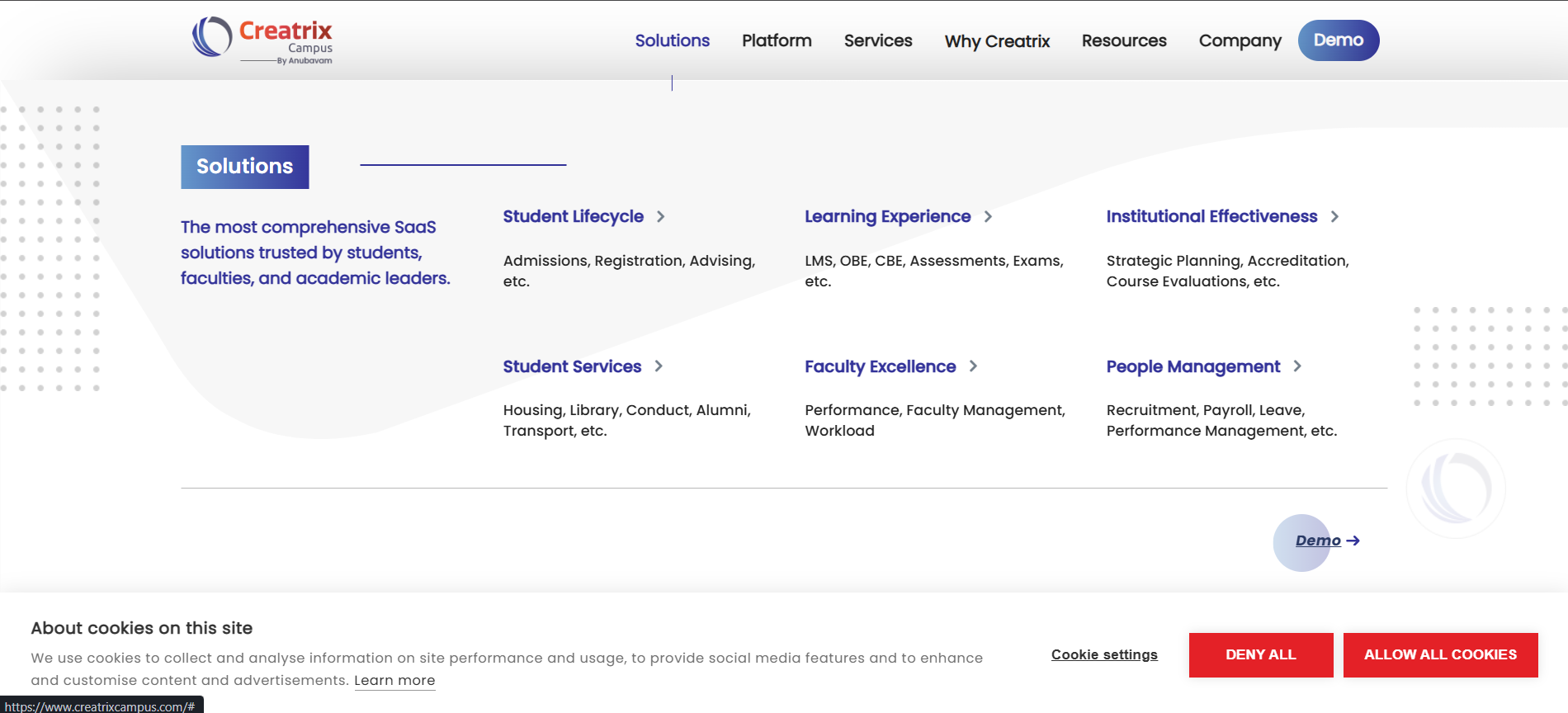Open Institutional Effectiveness solution link
The width and height of the screenshot is (1568, 713).
1211,216
